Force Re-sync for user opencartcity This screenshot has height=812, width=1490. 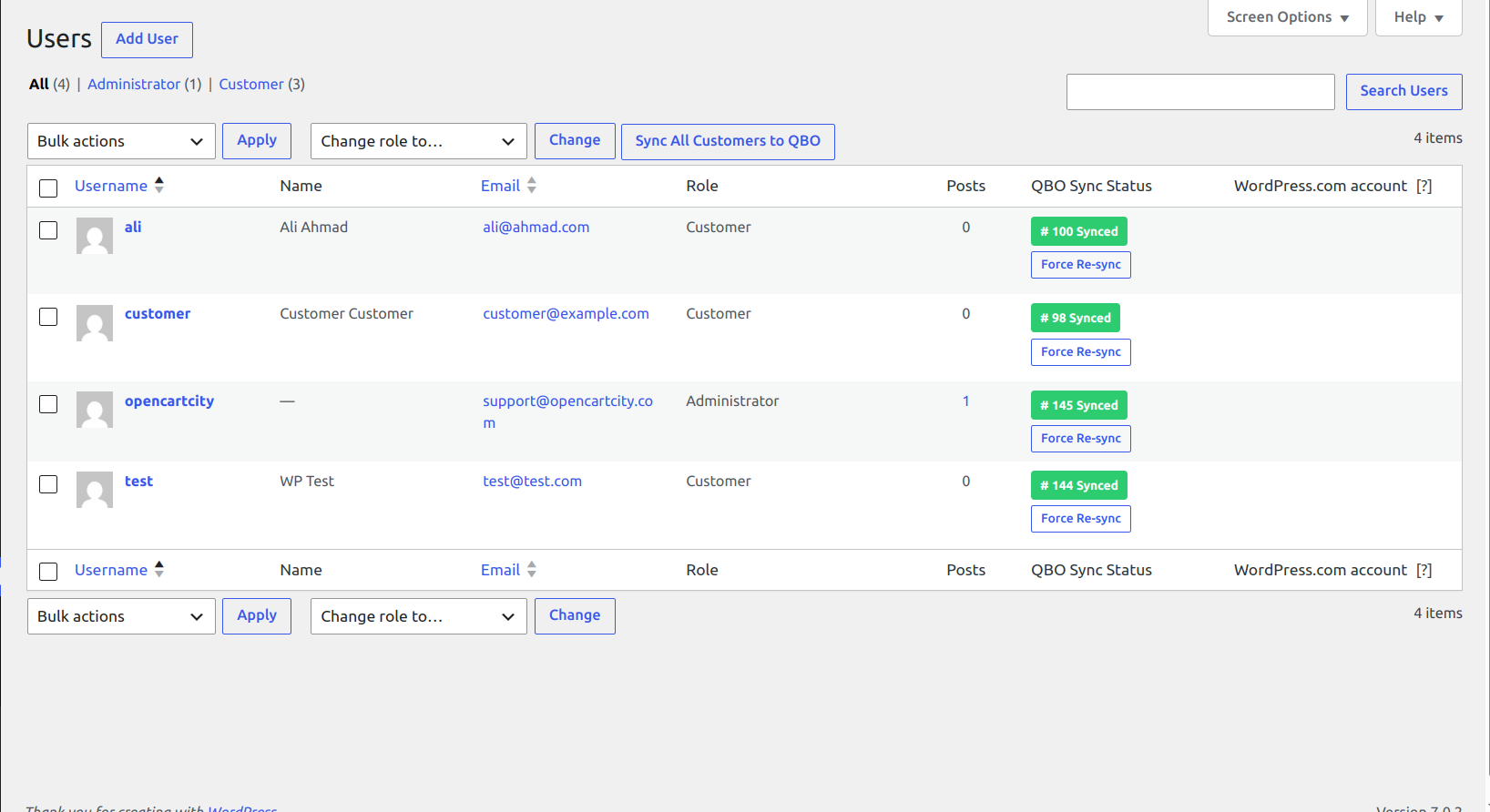pyautogui.click(x=1081, y=439)
